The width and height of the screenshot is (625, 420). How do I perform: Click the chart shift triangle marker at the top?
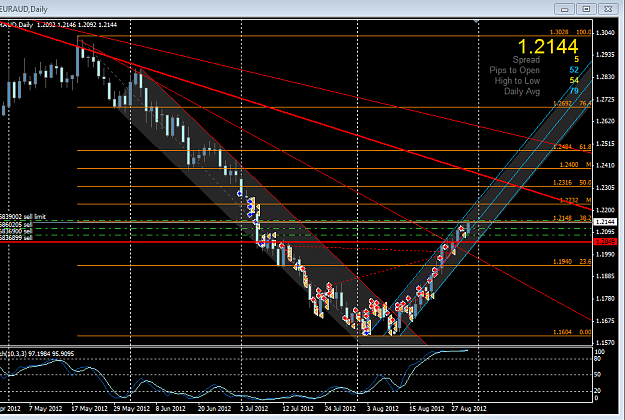tap(476, 21)
